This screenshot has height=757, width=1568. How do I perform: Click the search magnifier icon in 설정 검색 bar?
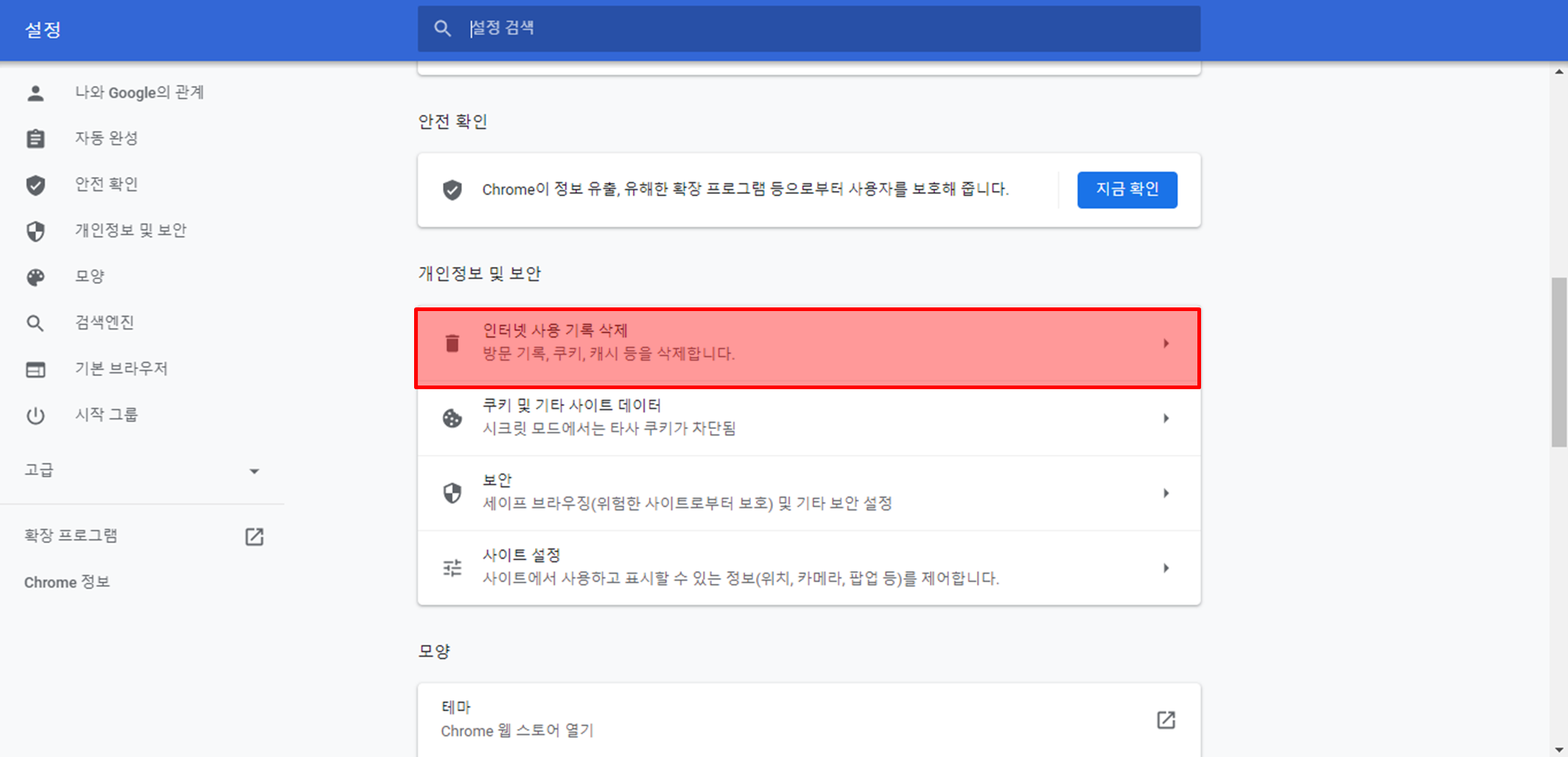pos(442,29)
